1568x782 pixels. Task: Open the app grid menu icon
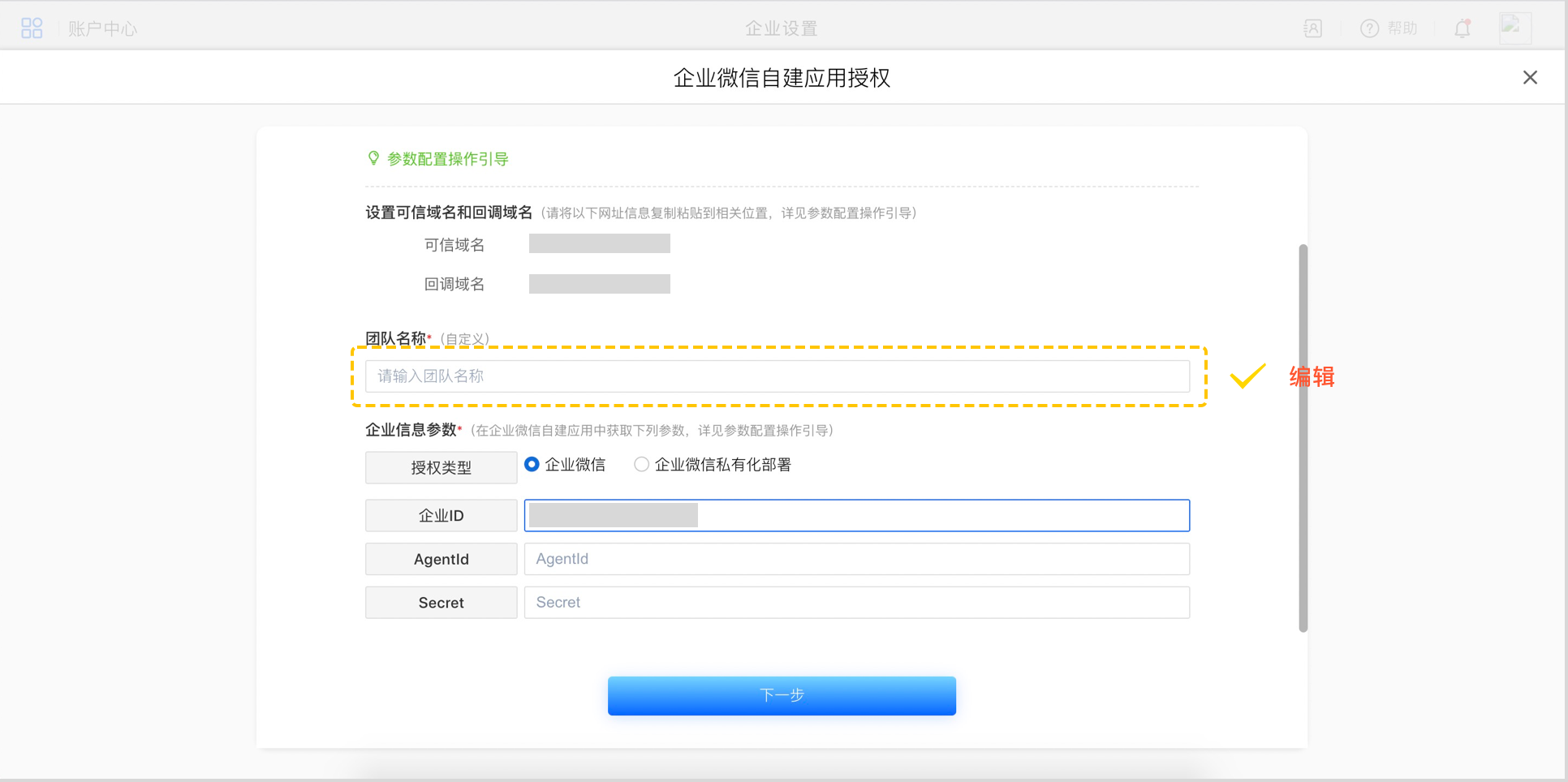pos(32,28)
